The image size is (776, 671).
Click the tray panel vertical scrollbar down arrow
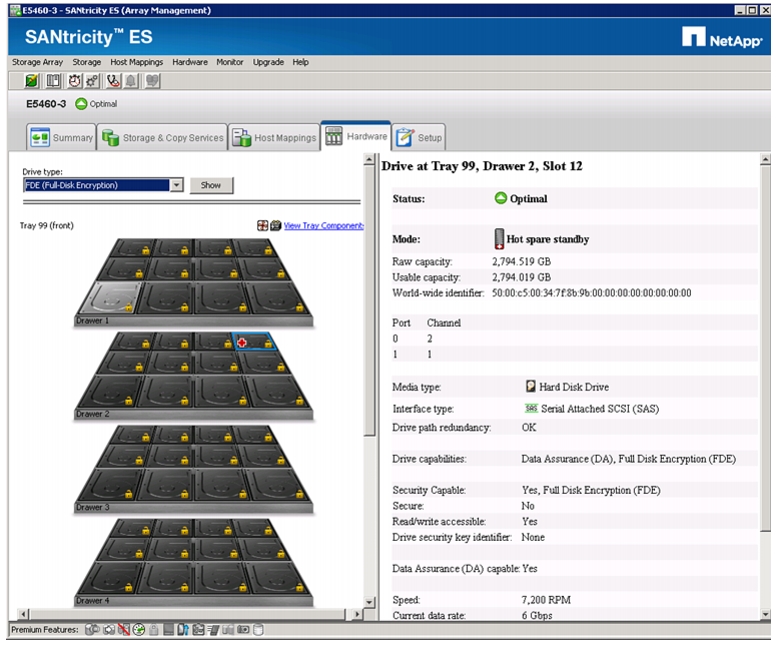click(x=369, y=602)
